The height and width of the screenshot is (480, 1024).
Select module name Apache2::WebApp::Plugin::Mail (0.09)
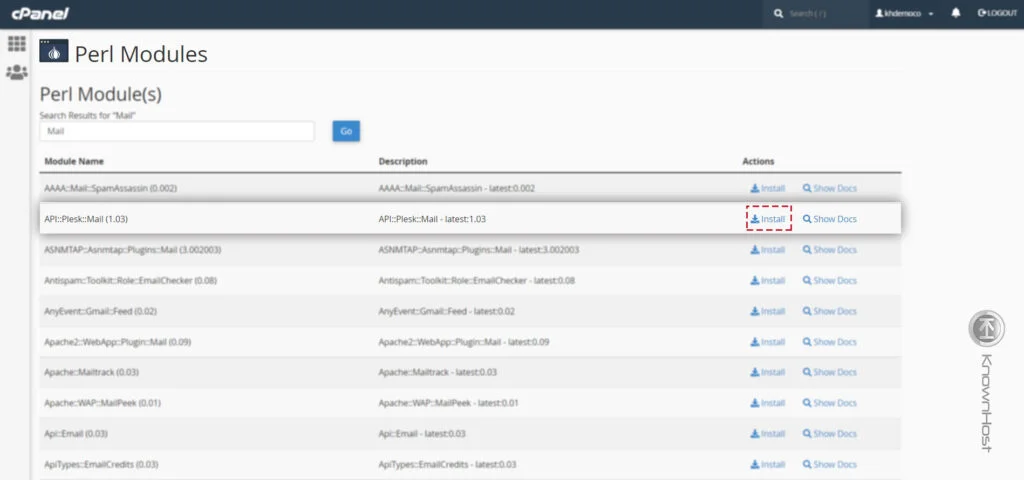point(118,342)
